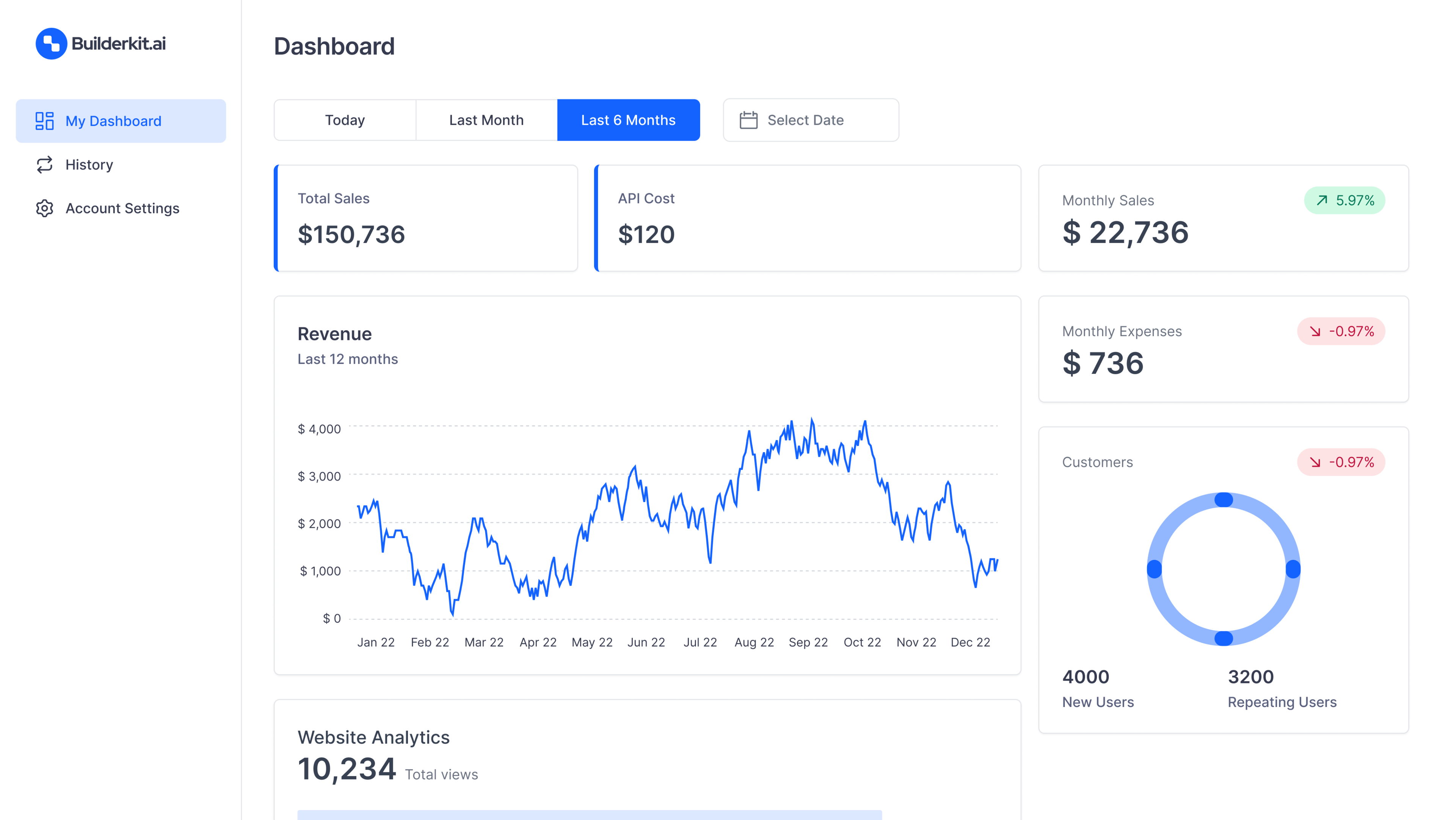
Task: Click the Dashboard page title
Action: 334,46
